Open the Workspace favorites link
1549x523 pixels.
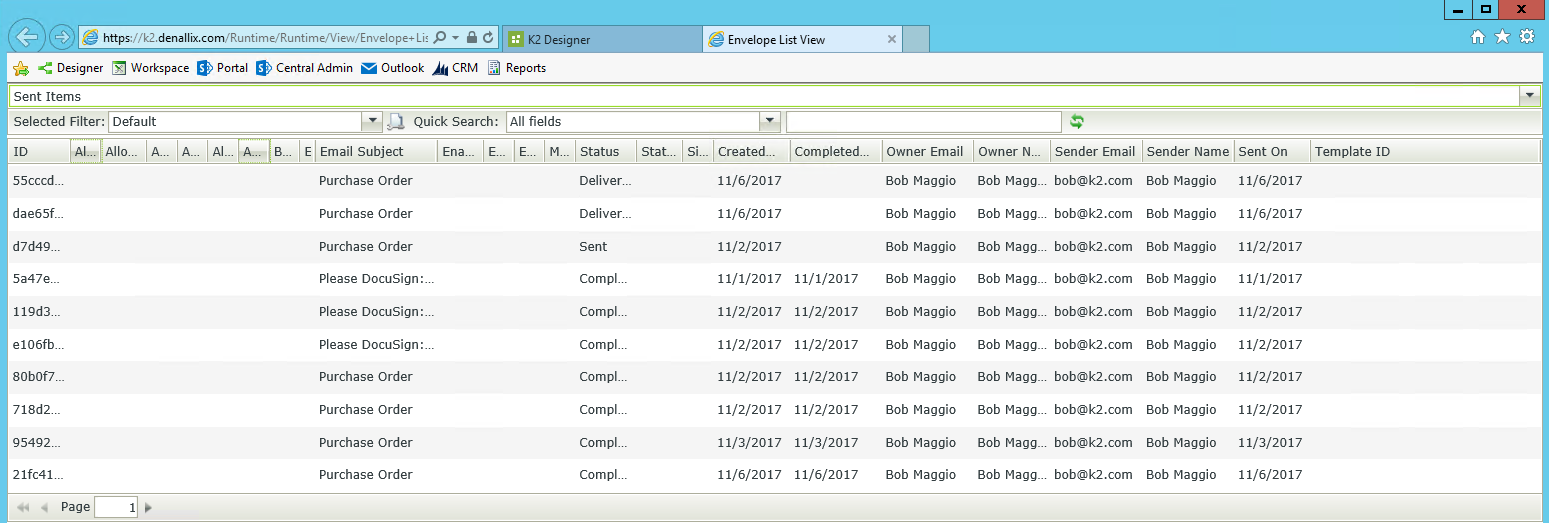tap(150, 68)
